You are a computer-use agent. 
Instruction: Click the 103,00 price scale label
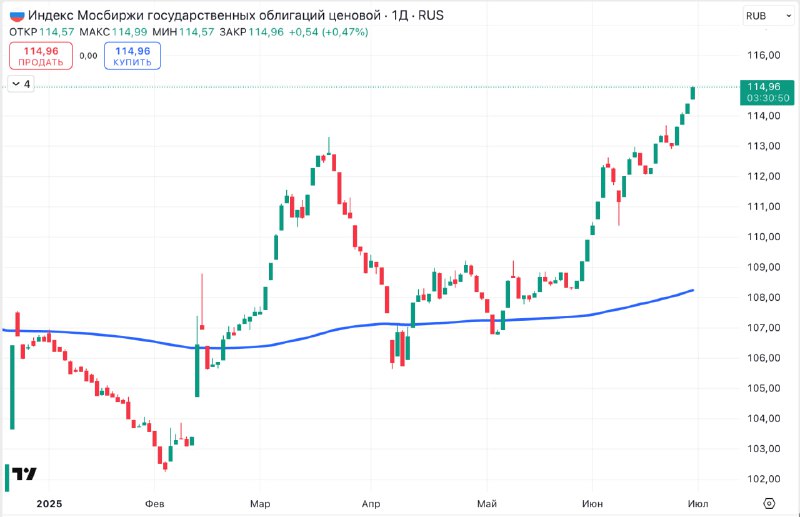pos(764,449)
